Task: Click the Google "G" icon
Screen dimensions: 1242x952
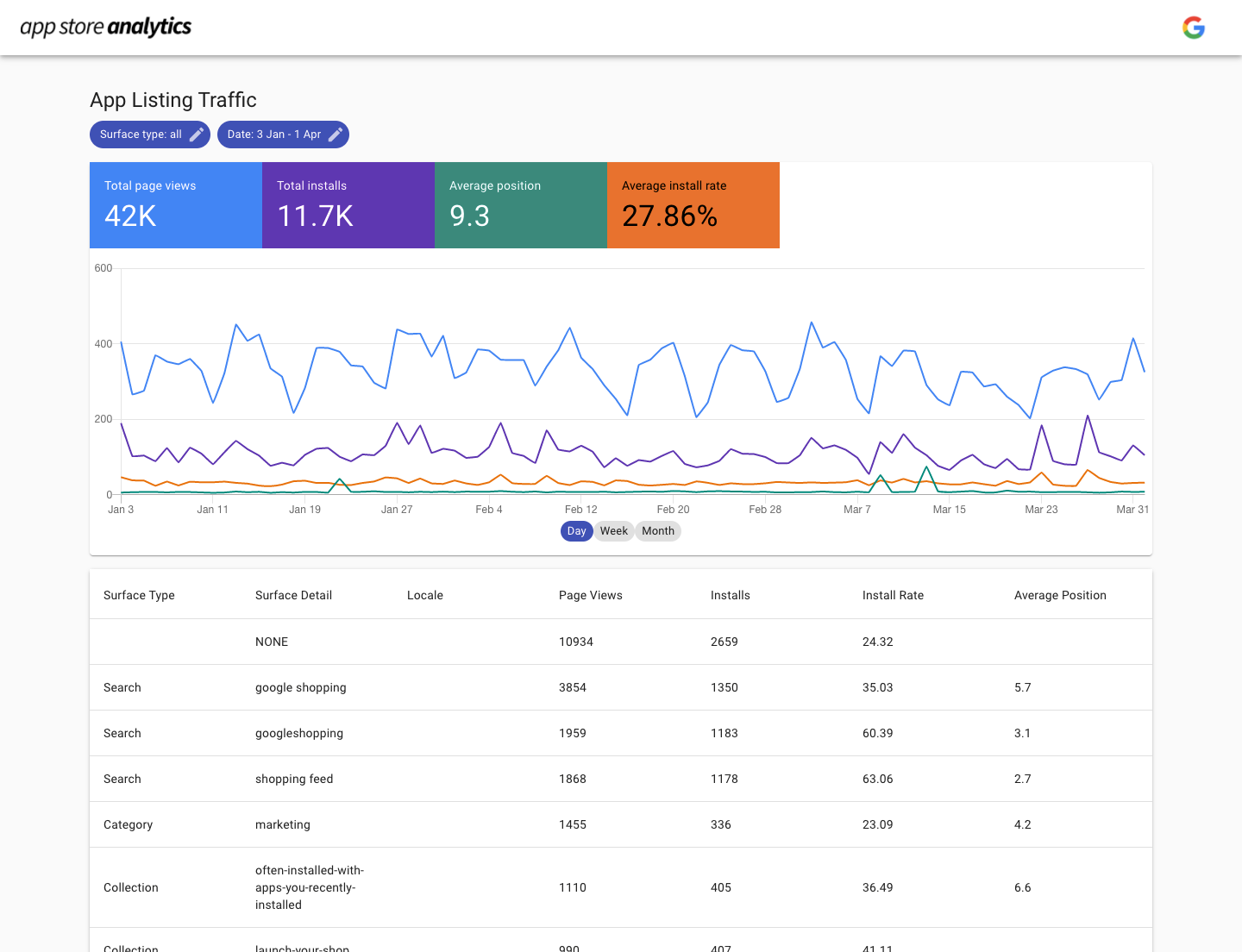Action: (1194, 27)
